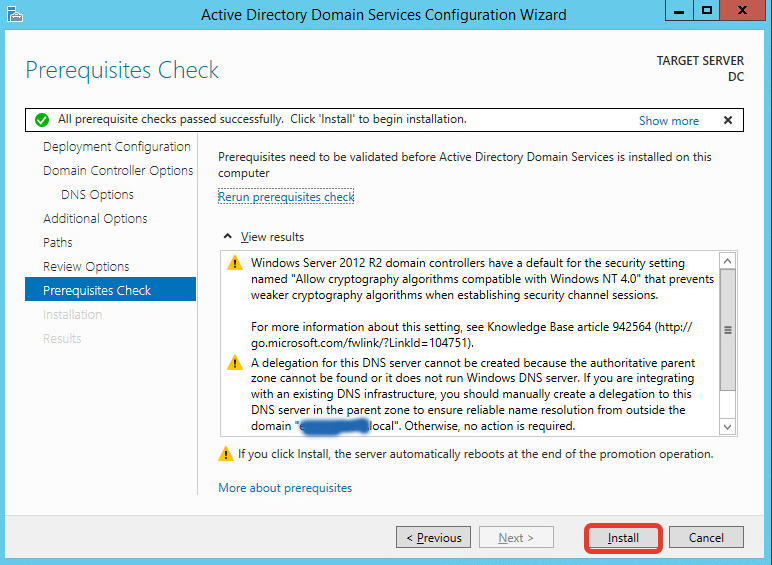Click Rerun prerequisites check link

click(x=286, y=197)
